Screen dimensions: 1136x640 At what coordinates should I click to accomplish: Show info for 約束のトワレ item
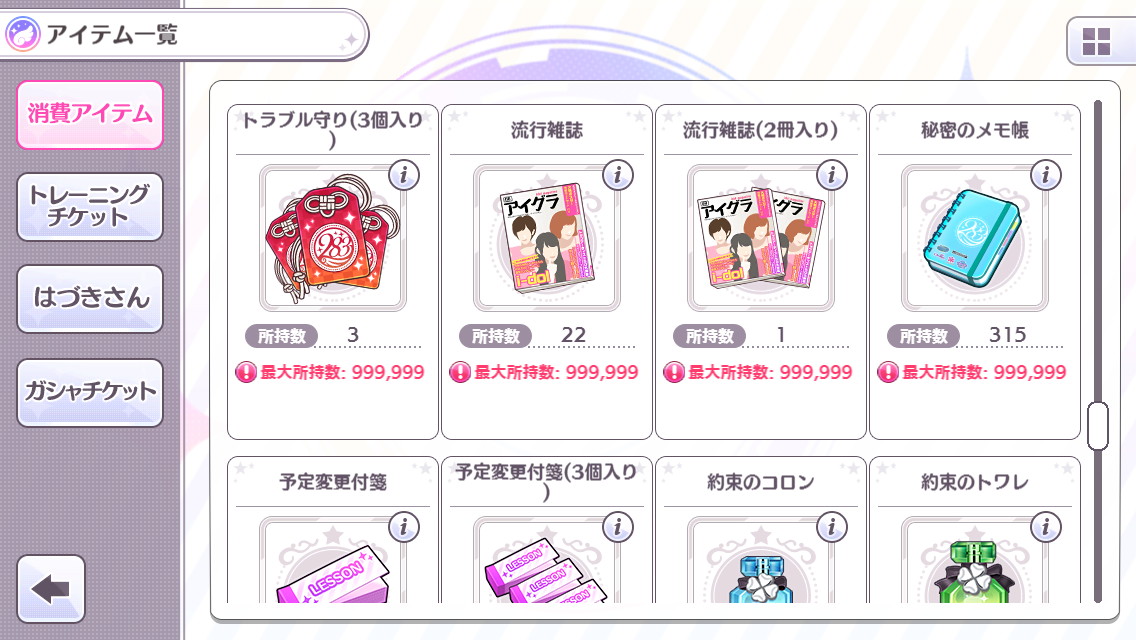(x=1045, y=528)
